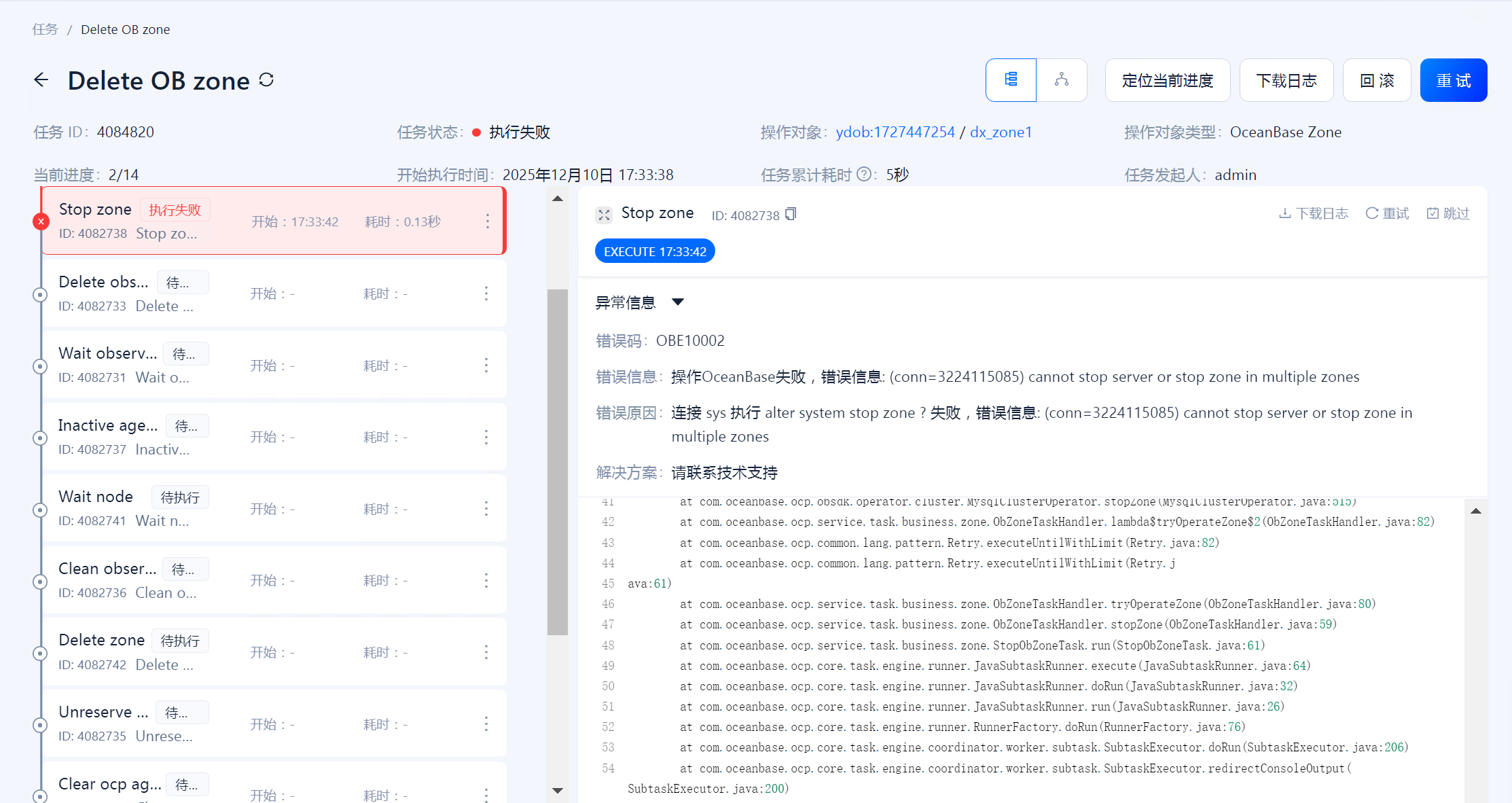The image size is (1512, 803).
Task: Click the fullscreen expand icon beside Stop zone
Action: coord(604,215)
